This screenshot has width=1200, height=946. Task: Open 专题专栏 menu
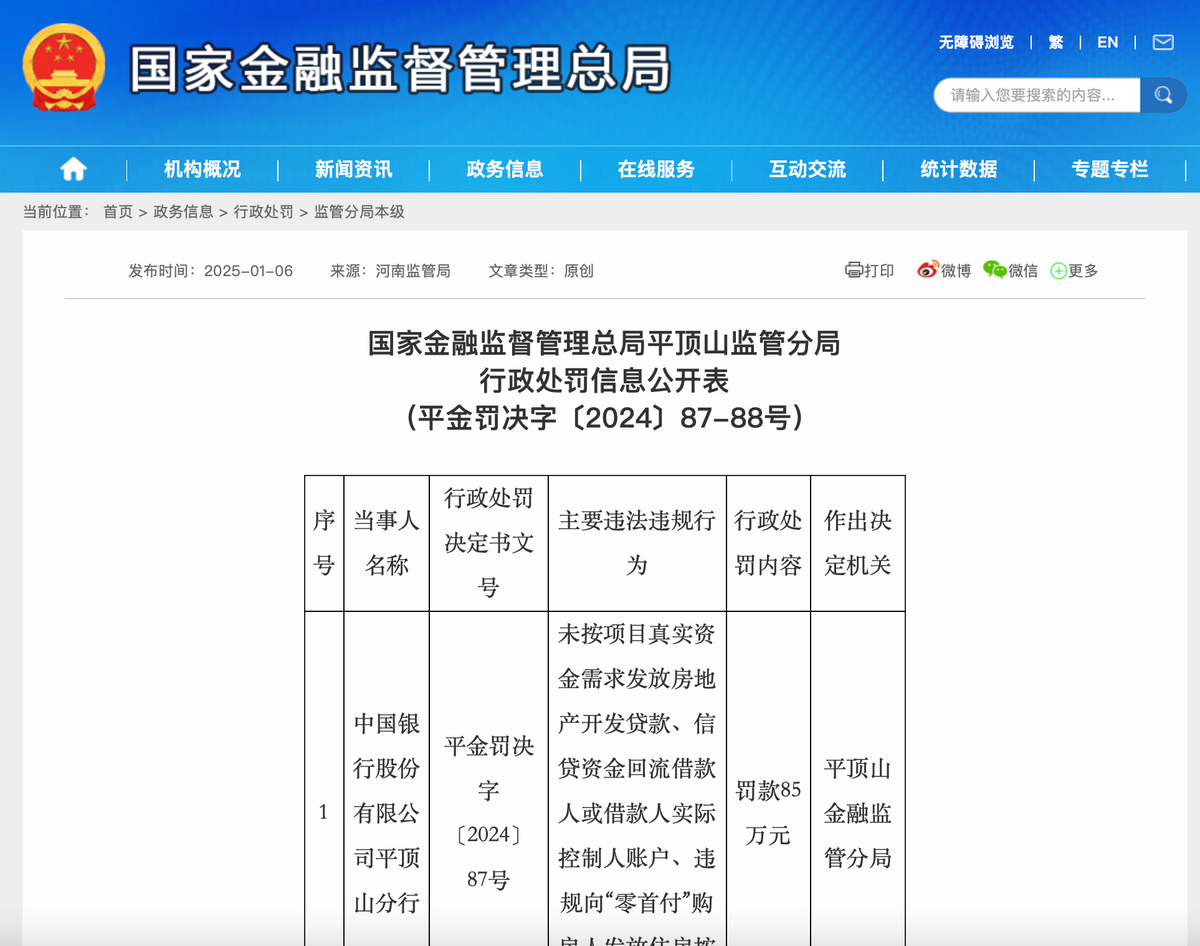pyautogui.click(x=1110, y=170)
